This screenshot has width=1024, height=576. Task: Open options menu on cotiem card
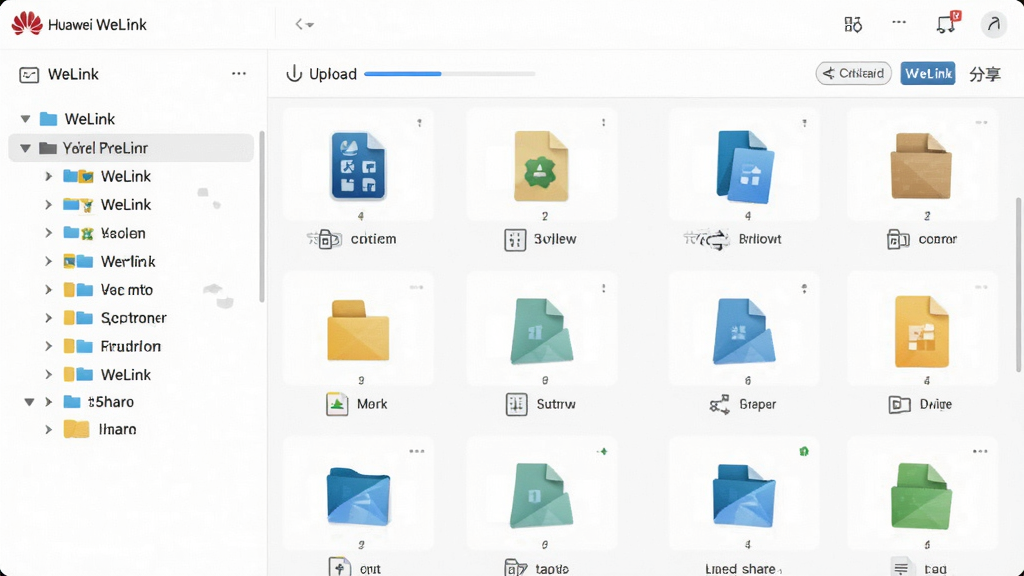coord(419,123)
